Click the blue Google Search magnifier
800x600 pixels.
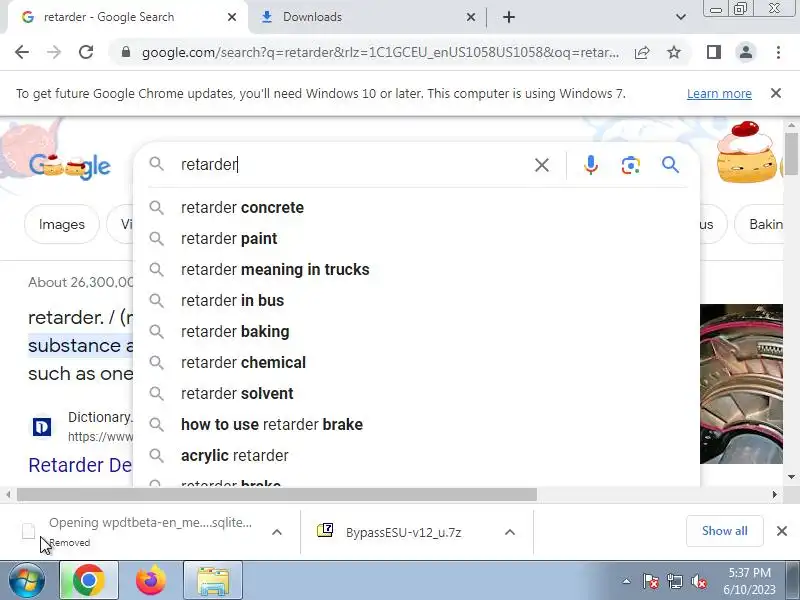tap(670, 165)
